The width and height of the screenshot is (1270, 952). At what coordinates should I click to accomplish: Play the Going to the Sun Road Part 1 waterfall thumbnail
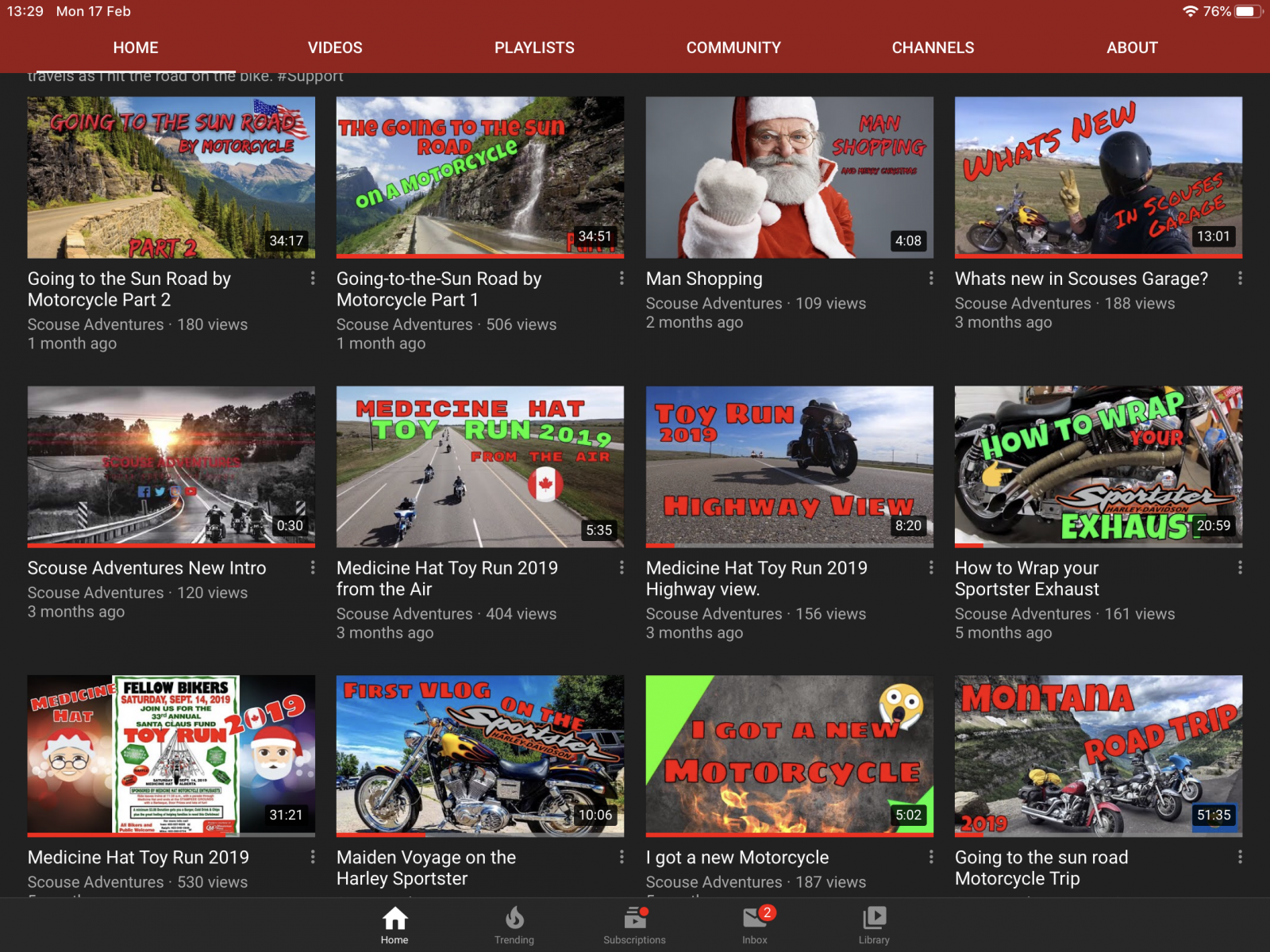click(480, 178)
